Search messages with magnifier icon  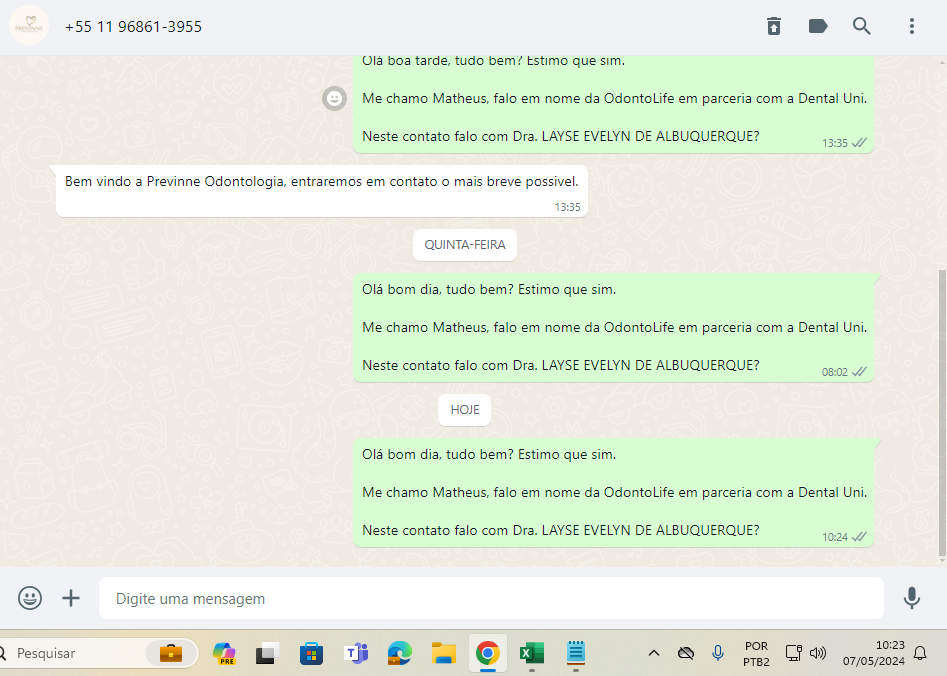click(862, 26)
